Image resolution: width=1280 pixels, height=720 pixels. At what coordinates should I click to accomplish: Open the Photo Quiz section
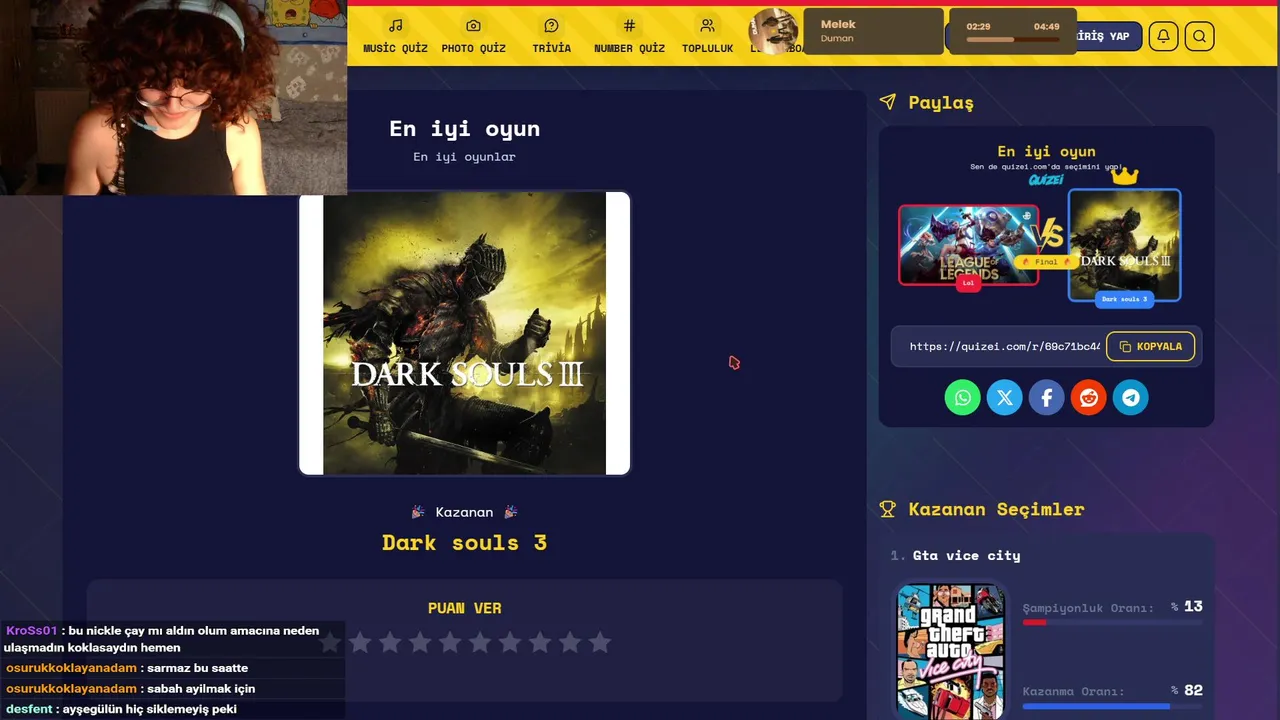click(x=473, y=36)
